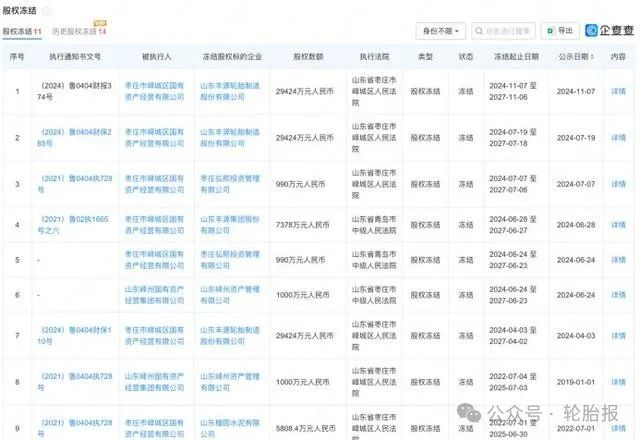Open 枣庄弘熙投资管理有限公司 in row 5
Image resolution: width=640 pixels, height=440 pixels.
pyautogui.click(x=230, y=260)
